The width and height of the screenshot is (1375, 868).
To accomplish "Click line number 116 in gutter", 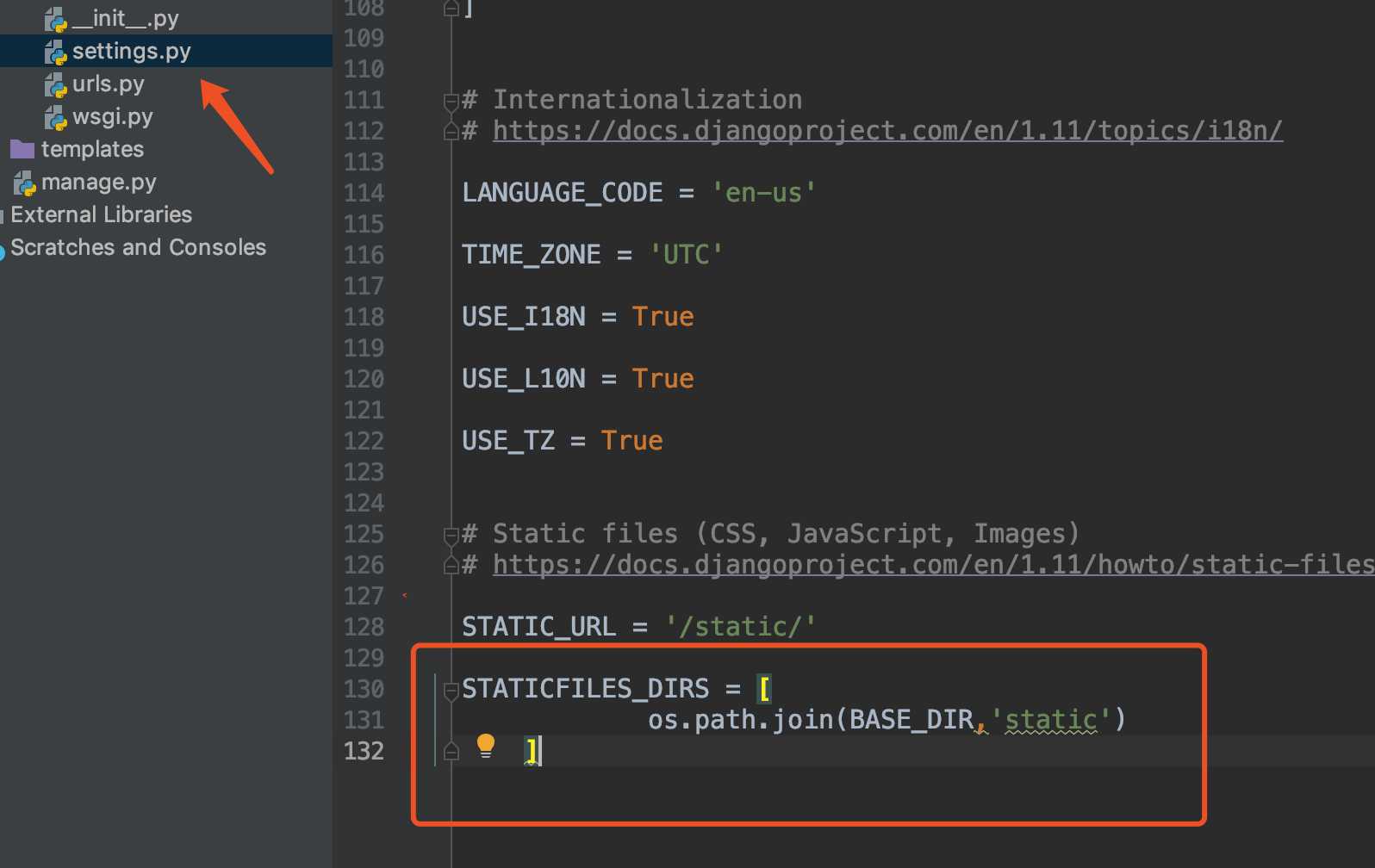I will [x=364, y=255].
